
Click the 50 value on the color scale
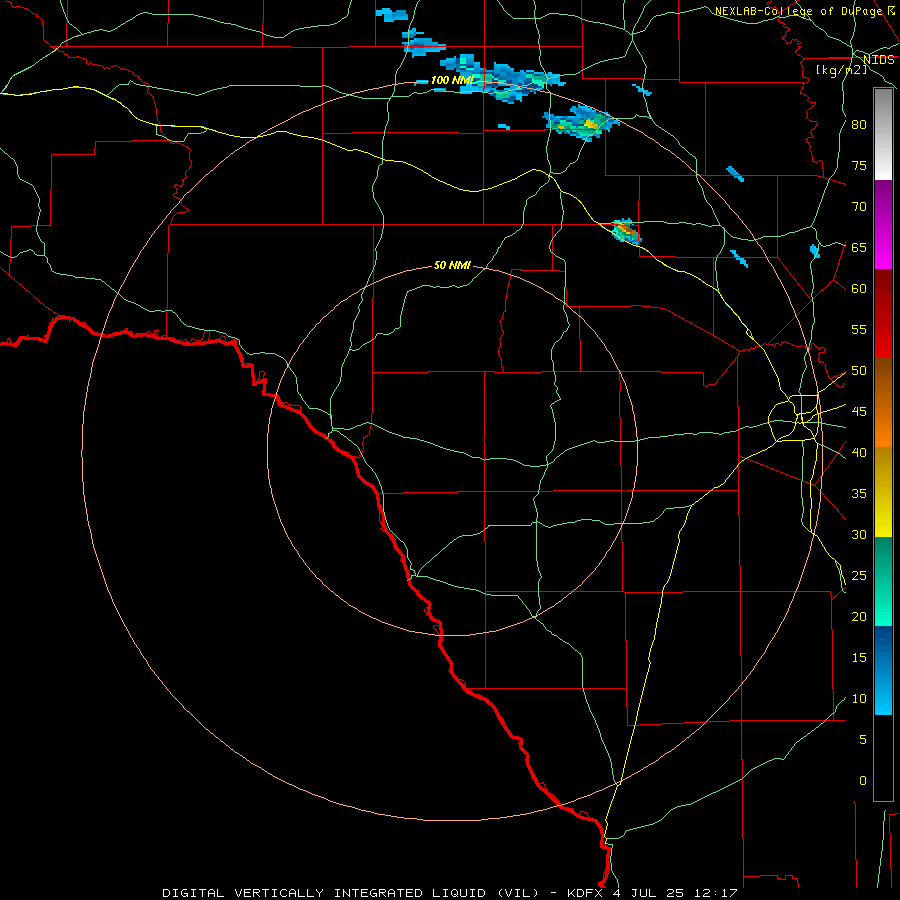859,371
